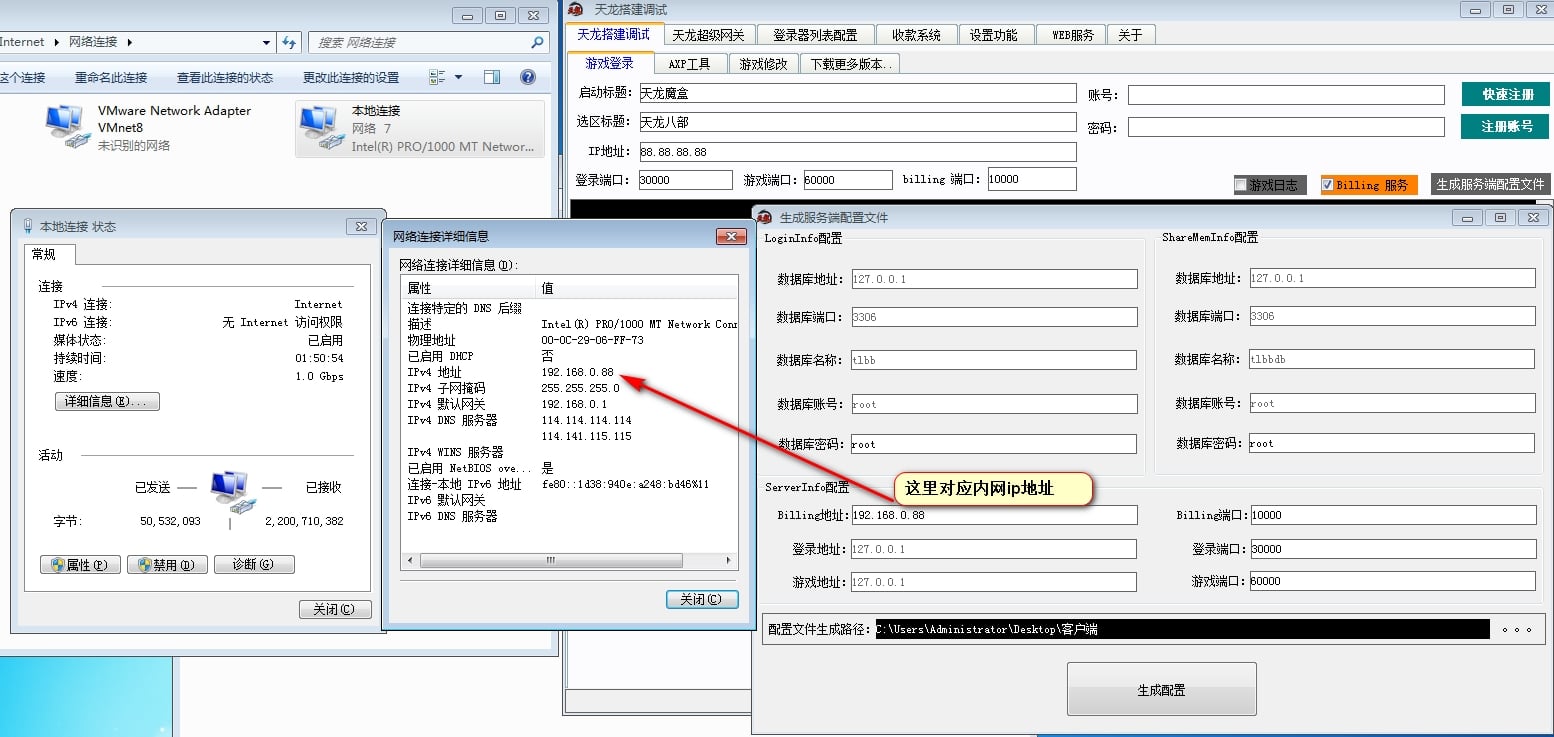Select the VMware Network Adapter VMnet8 icon
Viewport: 1554px width, 737px height.
pyautogui.click(x=68, y=127)
